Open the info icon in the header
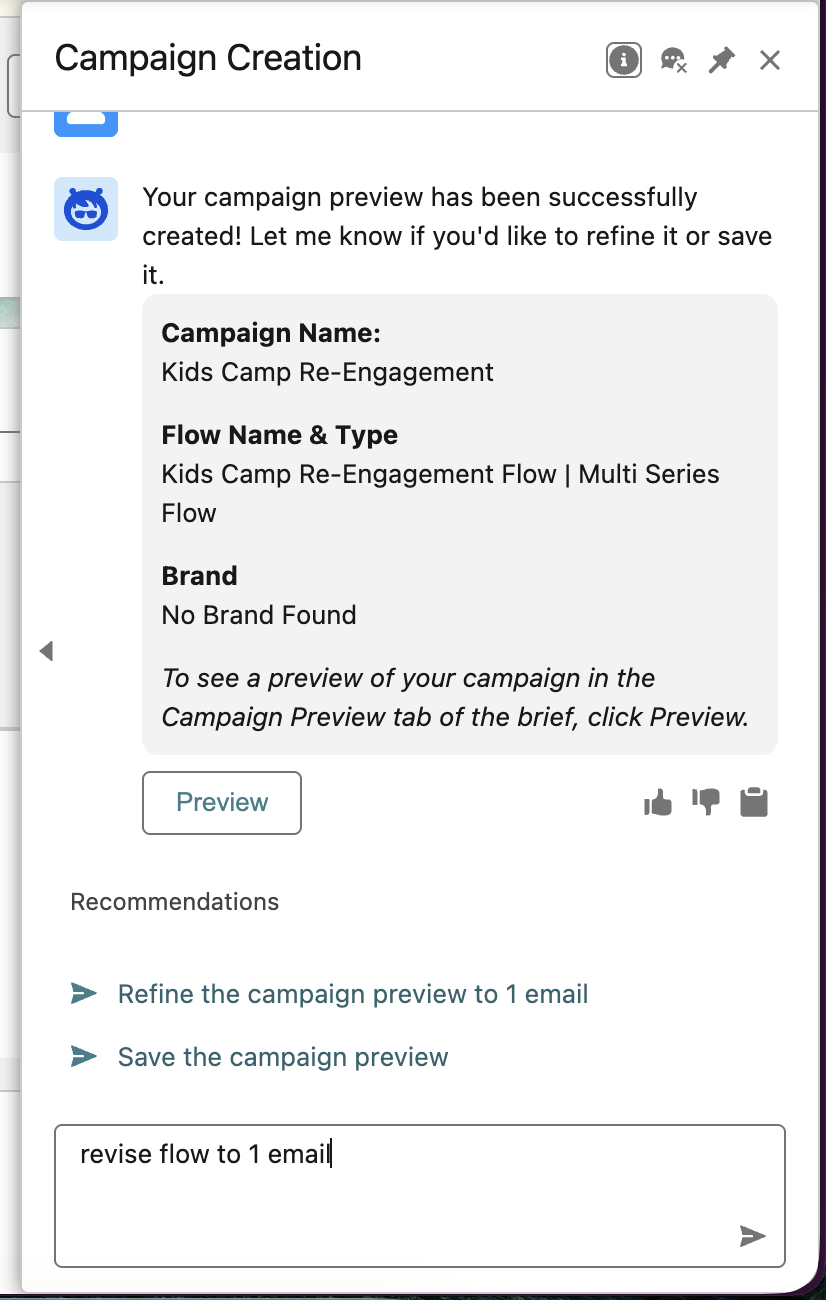826x1300 pixels. pyautogui.click(x=624, y=60)
